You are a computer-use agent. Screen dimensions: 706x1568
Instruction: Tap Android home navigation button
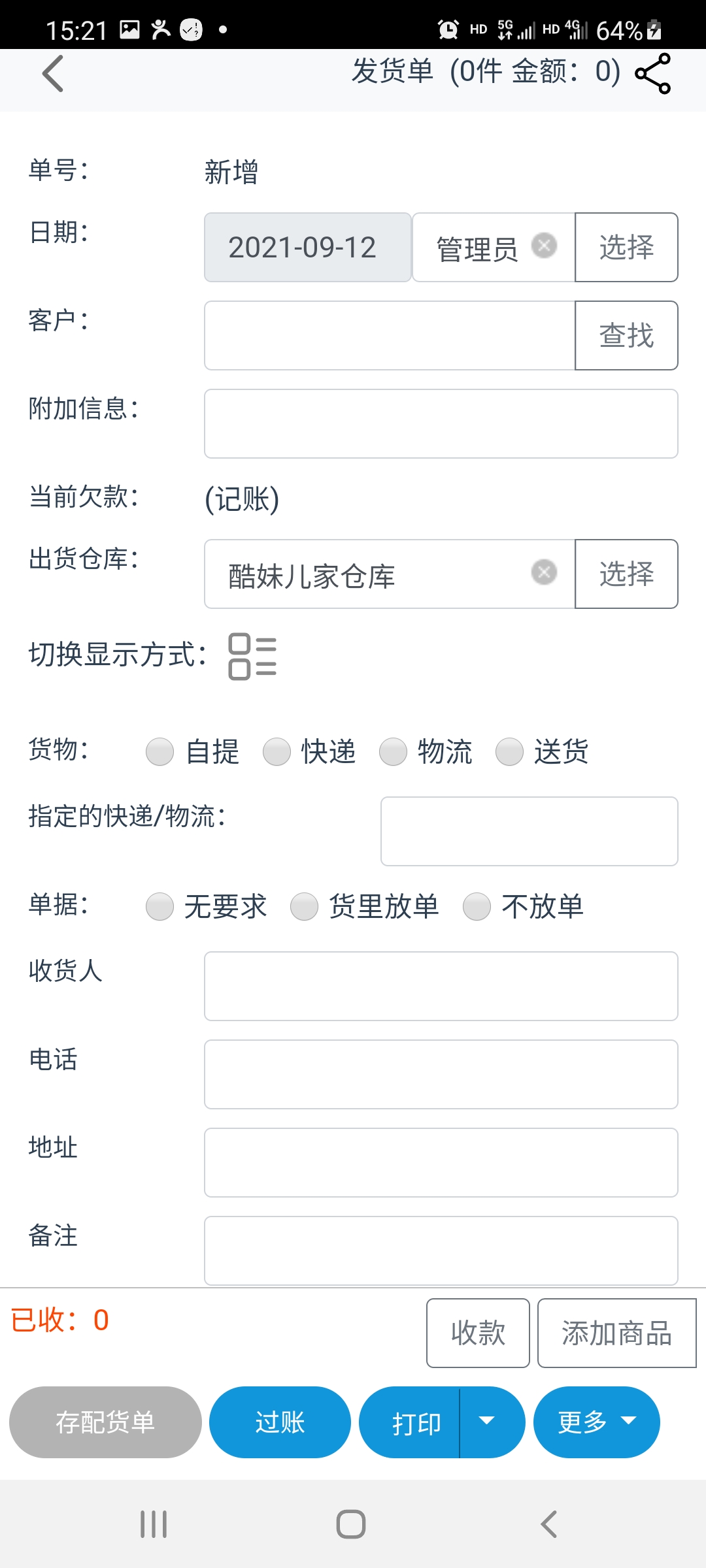(351, 1524)
